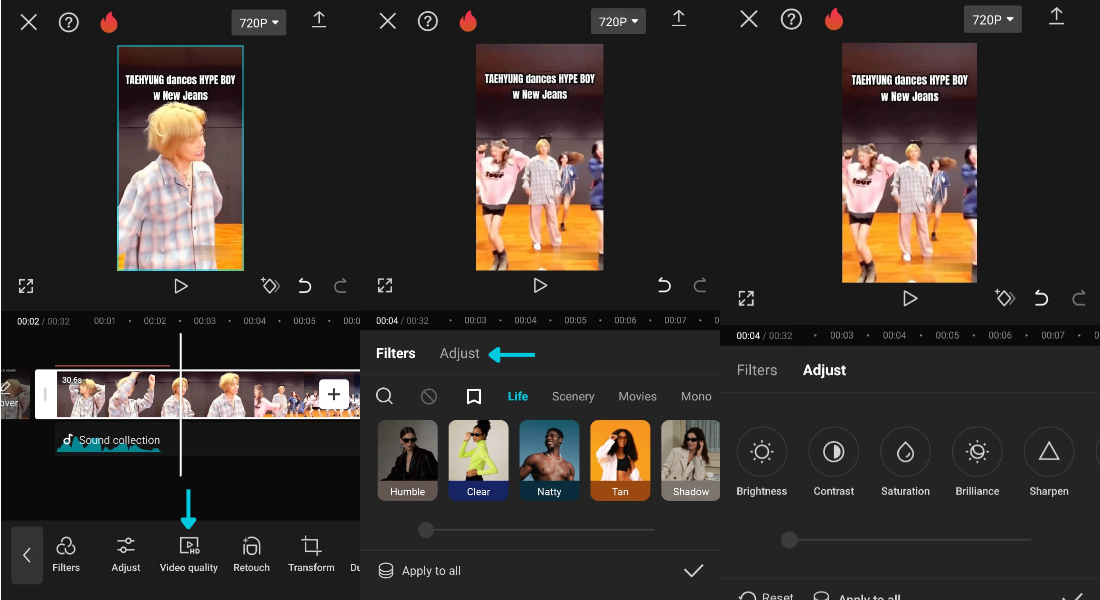This screenshot has height=600, width=1100.
Task: Toggle Apply to all in Filters panel
Action: (x=420, y=571)
